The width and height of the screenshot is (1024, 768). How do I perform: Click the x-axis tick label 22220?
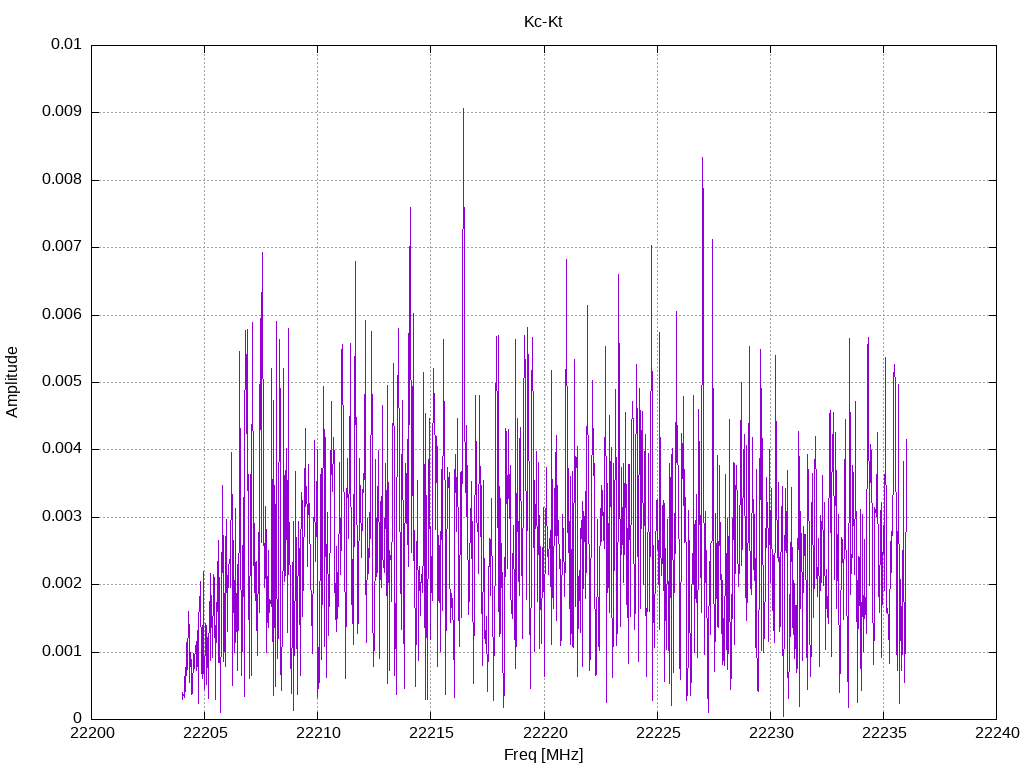click(544, 733)
